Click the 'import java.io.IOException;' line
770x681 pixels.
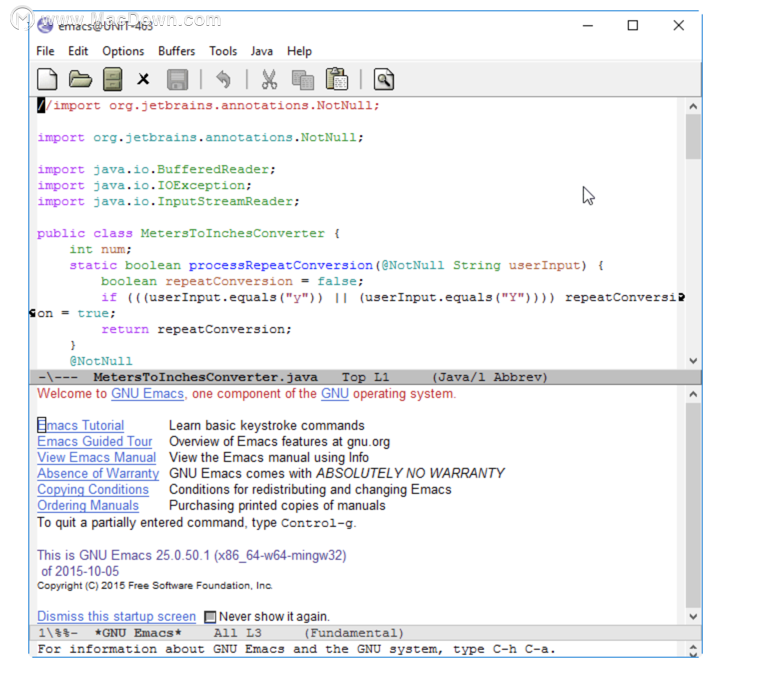(x=144, y=185)
